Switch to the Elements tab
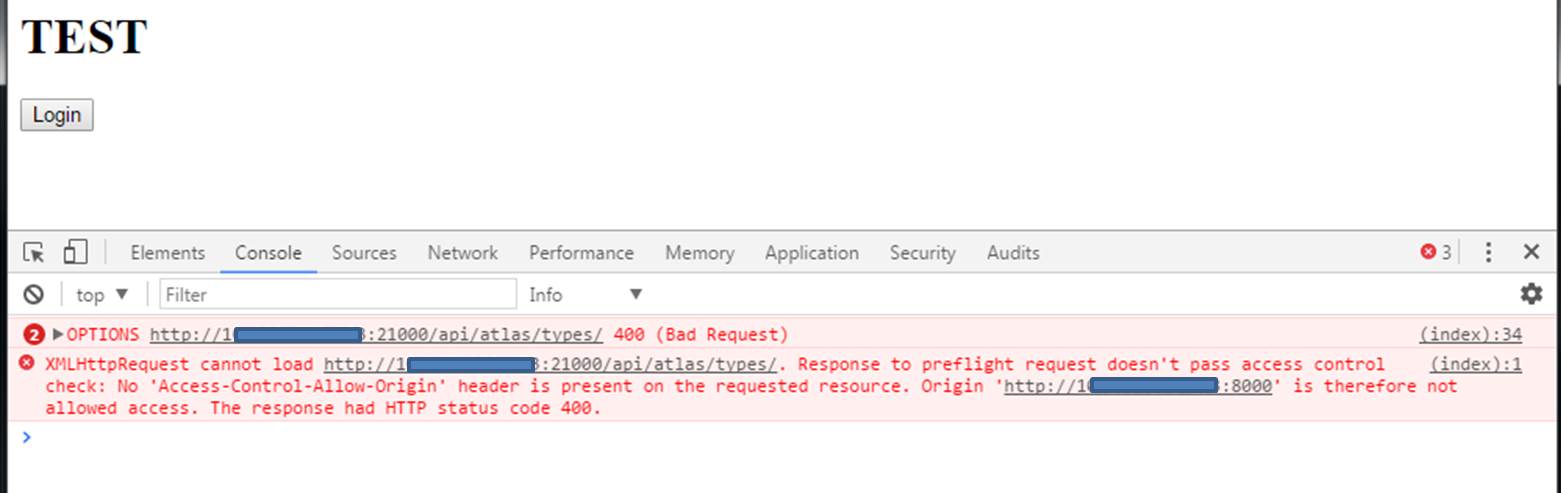Image resolution: width=1561 pixels, height=493 pixels. point(167,253)
